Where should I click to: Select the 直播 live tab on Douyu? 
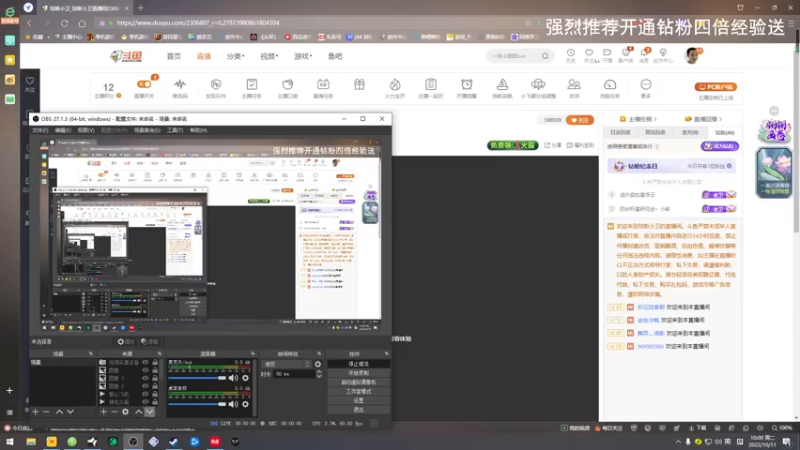click(204, 56)
